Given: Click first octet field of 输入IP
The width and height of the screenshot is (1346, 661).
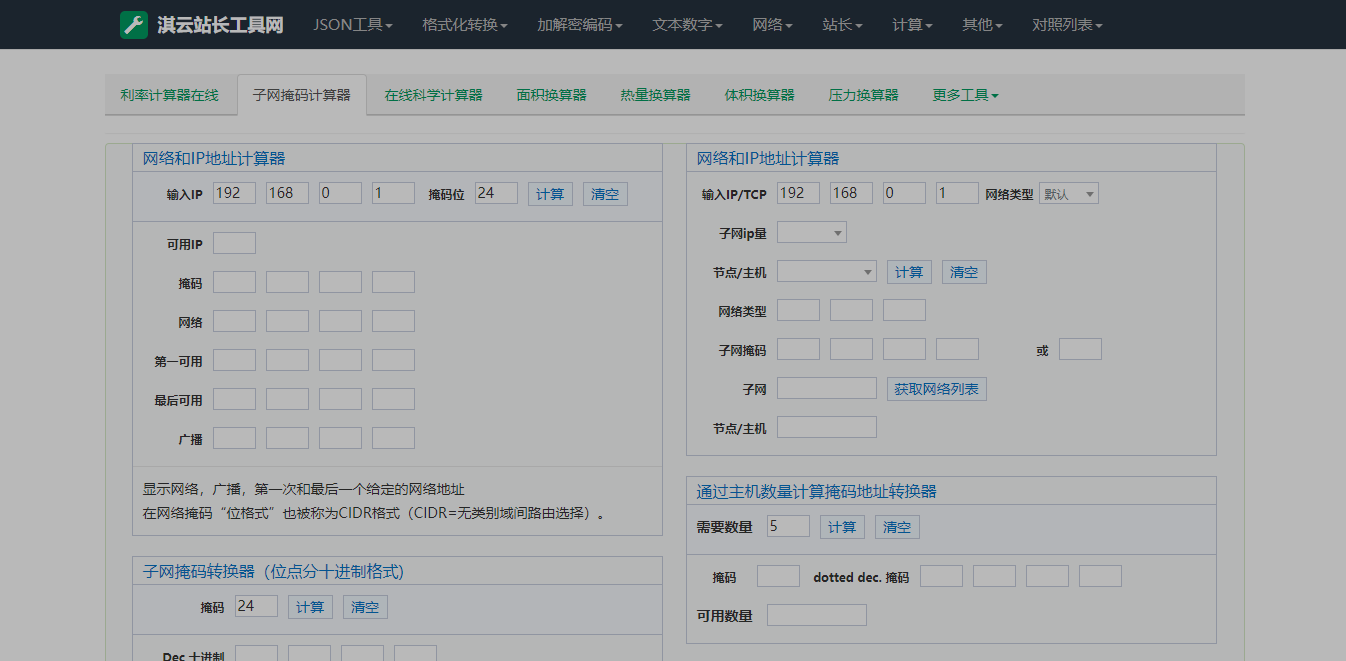Looking at the screenshot, I should coord(234,193).
